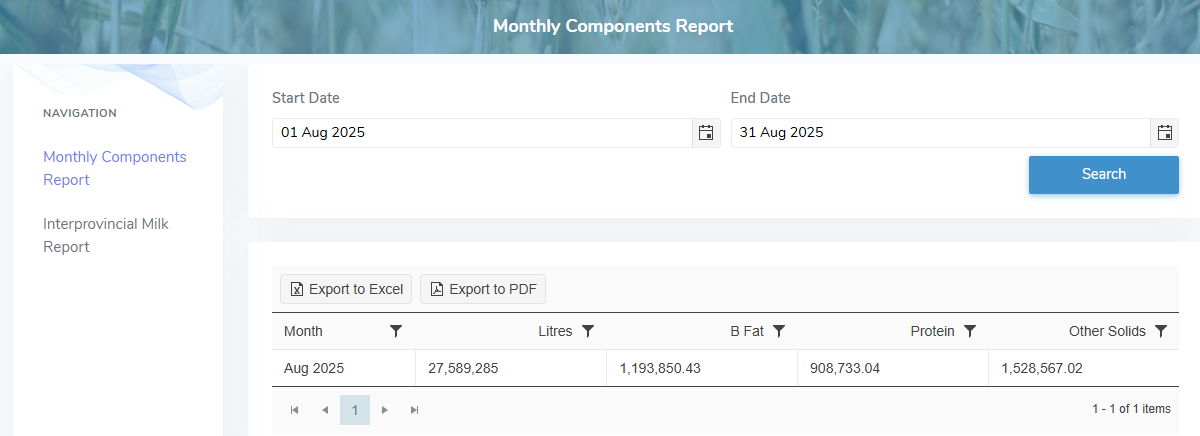Viewport: 1200px width, 436px height.
Task: Export the report to PDF
Action: pyautogui.click(x=483, y=289)
